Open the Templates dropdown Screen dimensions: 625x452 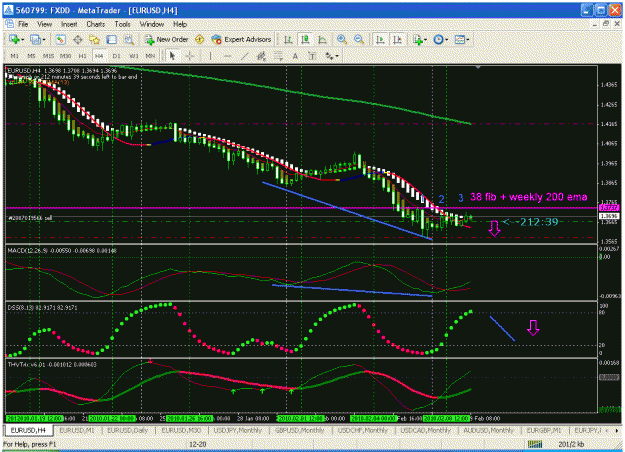[462, 39]
